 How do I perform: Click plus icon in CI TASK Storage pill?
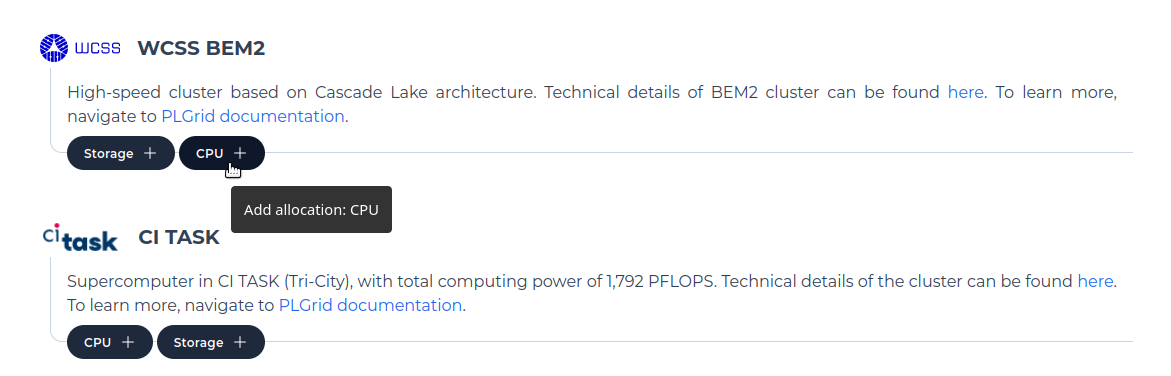[240, 342]
